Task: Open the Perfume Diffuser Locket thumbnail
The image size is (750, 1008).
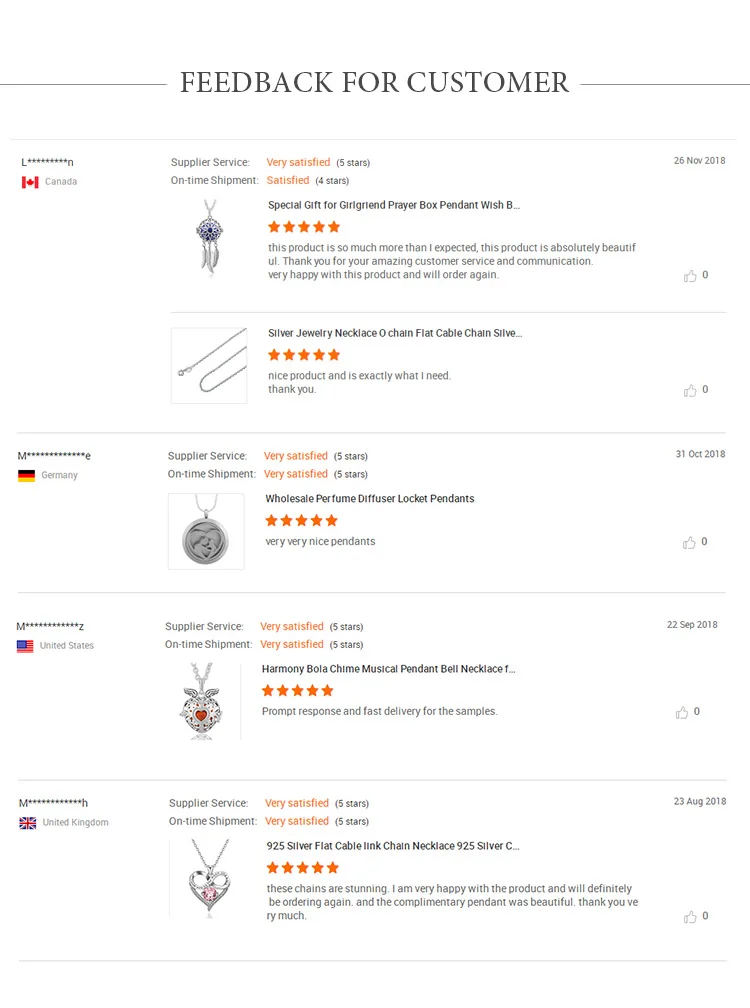Action: click(x=206, y=531)
